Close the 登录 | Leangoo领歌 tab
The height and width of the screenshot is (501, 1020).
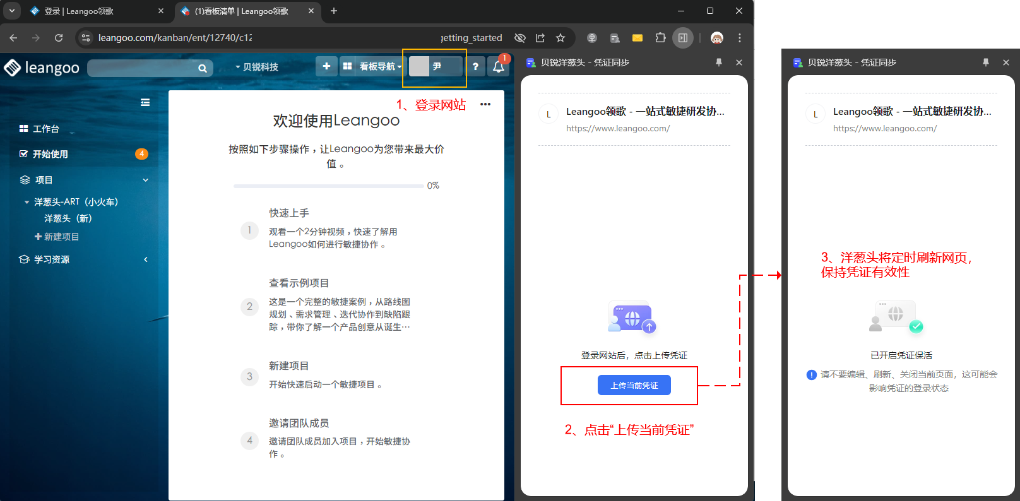pyautogui.click(x=161, y=11)
